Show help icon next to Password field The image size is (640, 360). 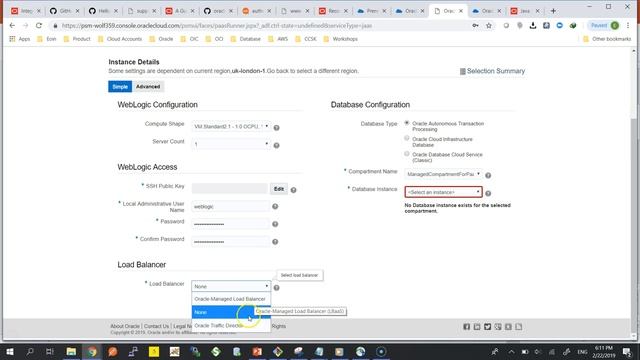275,224
